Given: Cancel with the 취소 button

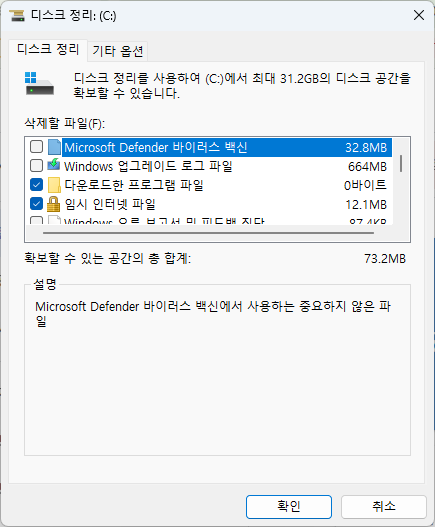Looking at the screenshot, I should (x=384, y=506).
